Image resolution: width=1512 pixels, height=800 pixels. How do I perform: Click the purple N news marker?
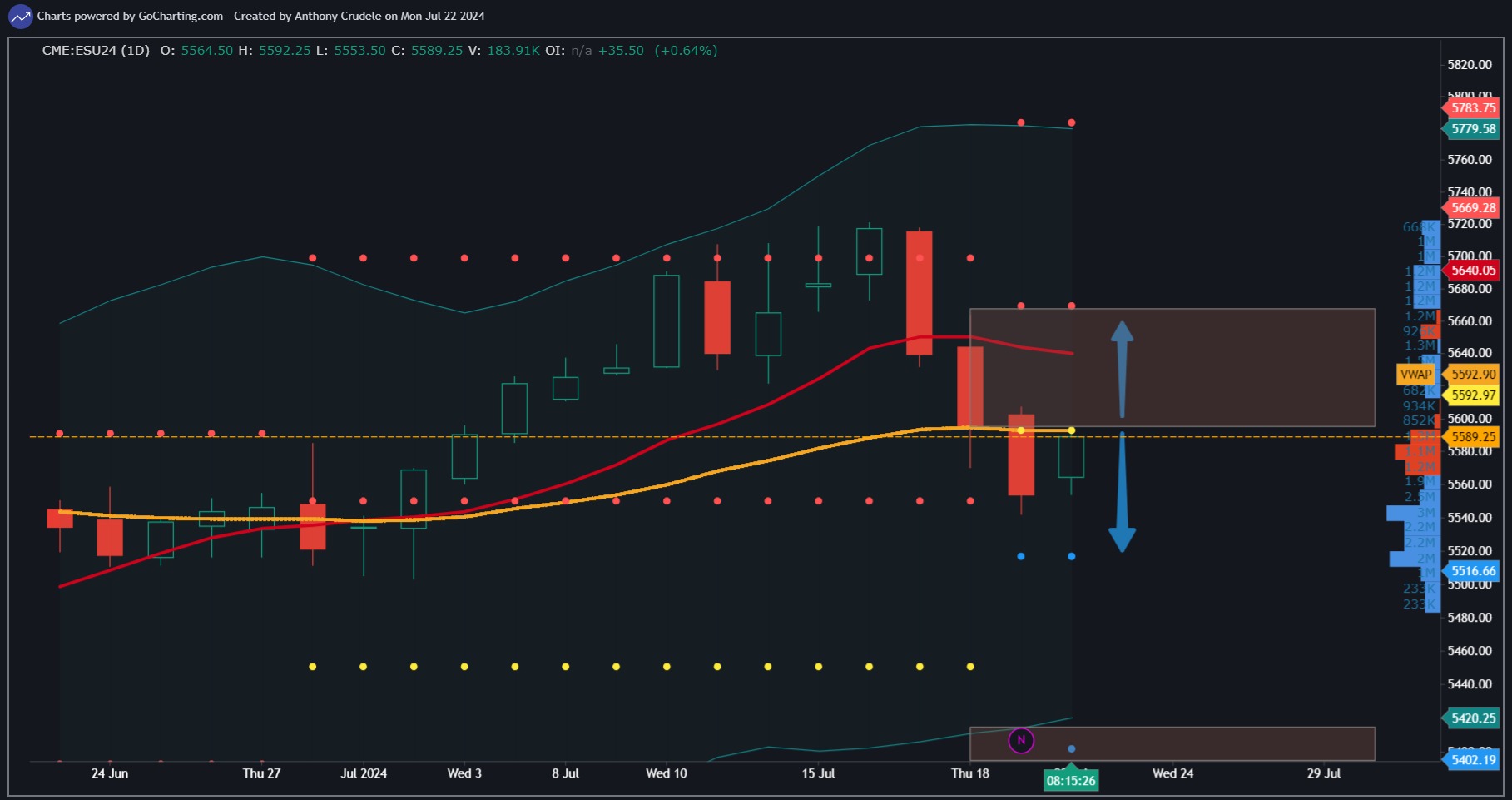pyautogui.click(x=1021, y=740)
